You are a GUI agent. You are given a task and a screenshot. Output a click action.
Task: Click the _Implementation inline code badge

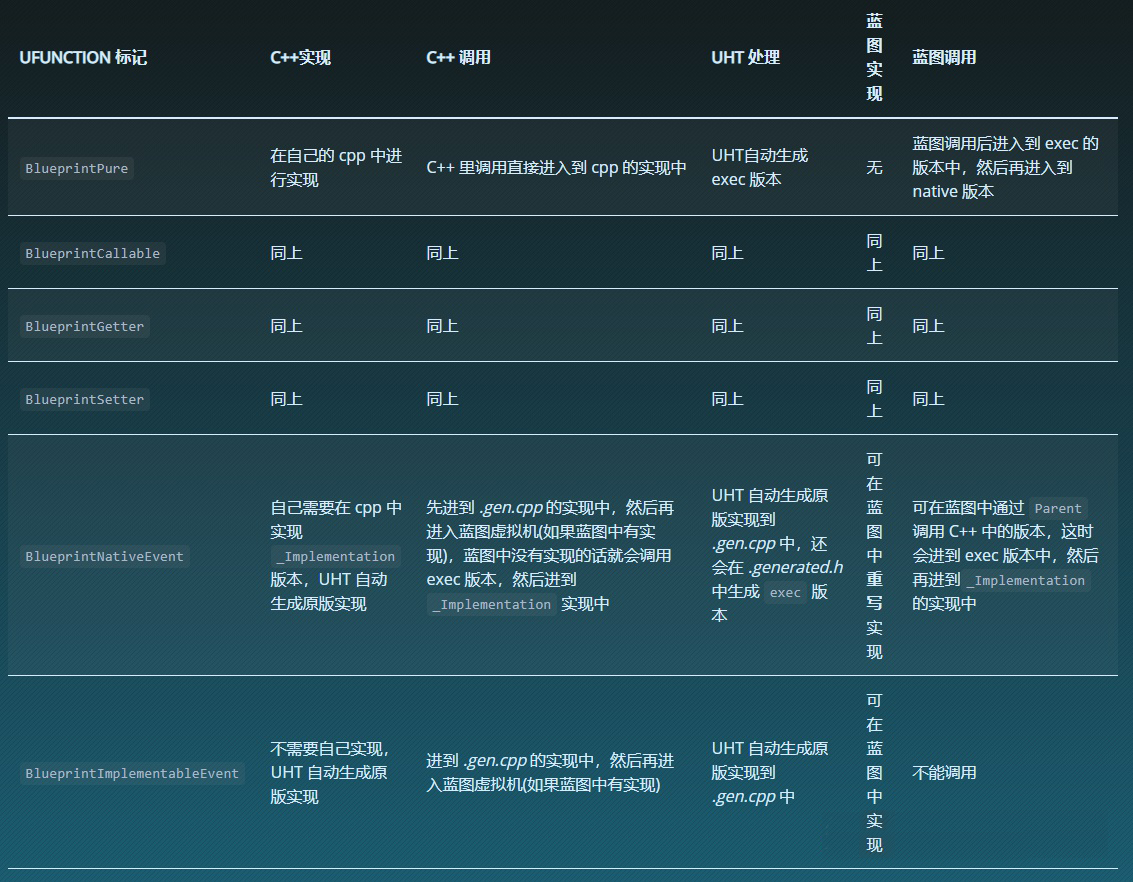tap(335, 556)
